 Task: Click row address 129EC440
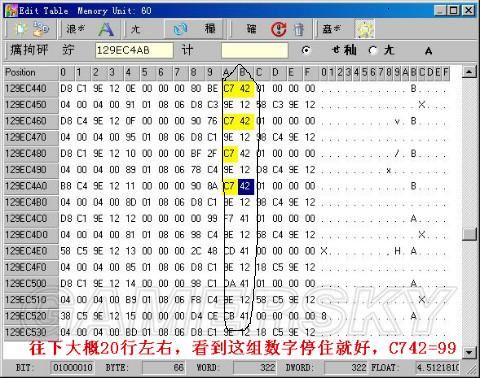tap(31, 89)
